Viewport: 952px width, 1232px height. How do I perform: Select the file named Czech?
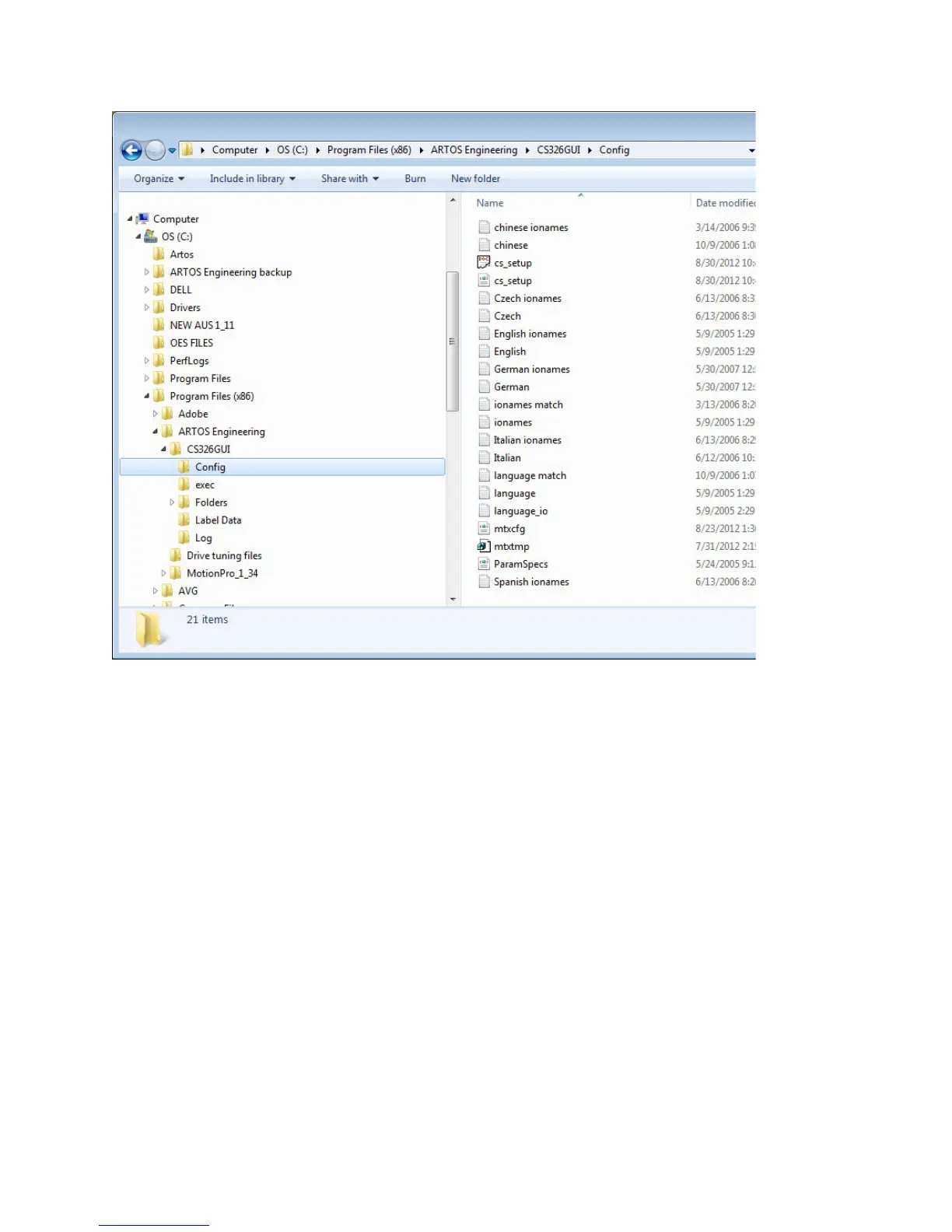click(507, 317)
